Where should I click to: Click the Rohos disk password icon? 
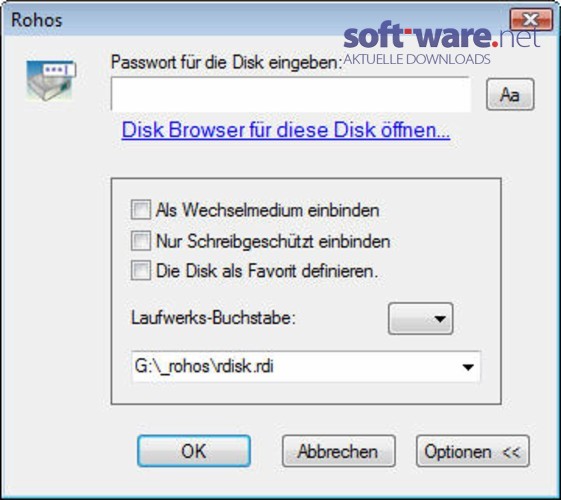51,80
